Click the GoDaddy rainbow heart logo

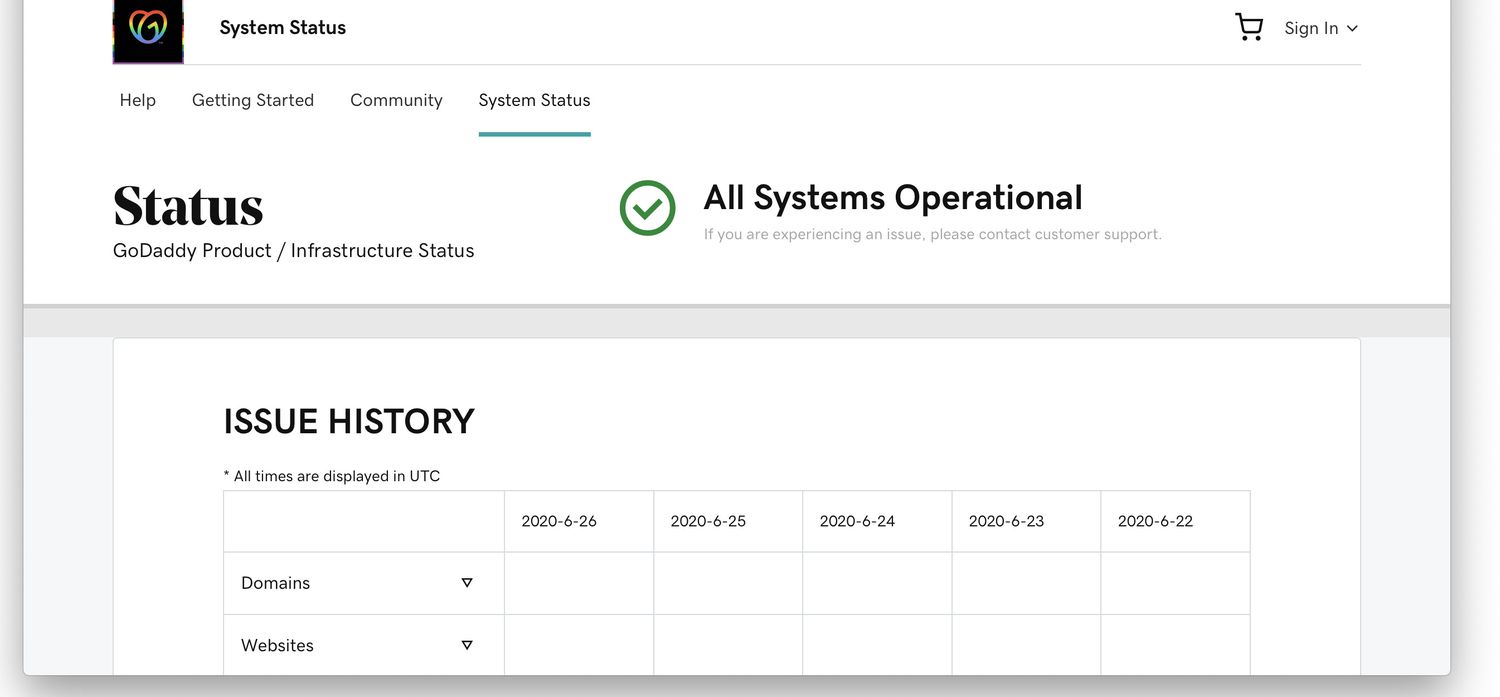point(148,30)
